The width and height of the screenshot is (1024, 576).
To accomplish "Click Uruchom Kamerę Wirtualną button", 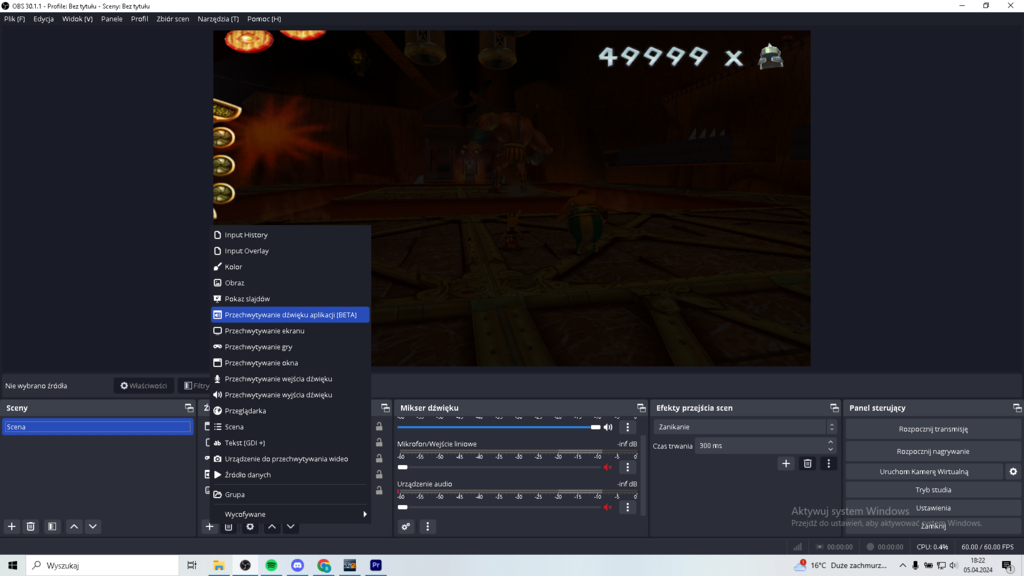I will click(924, 472).
